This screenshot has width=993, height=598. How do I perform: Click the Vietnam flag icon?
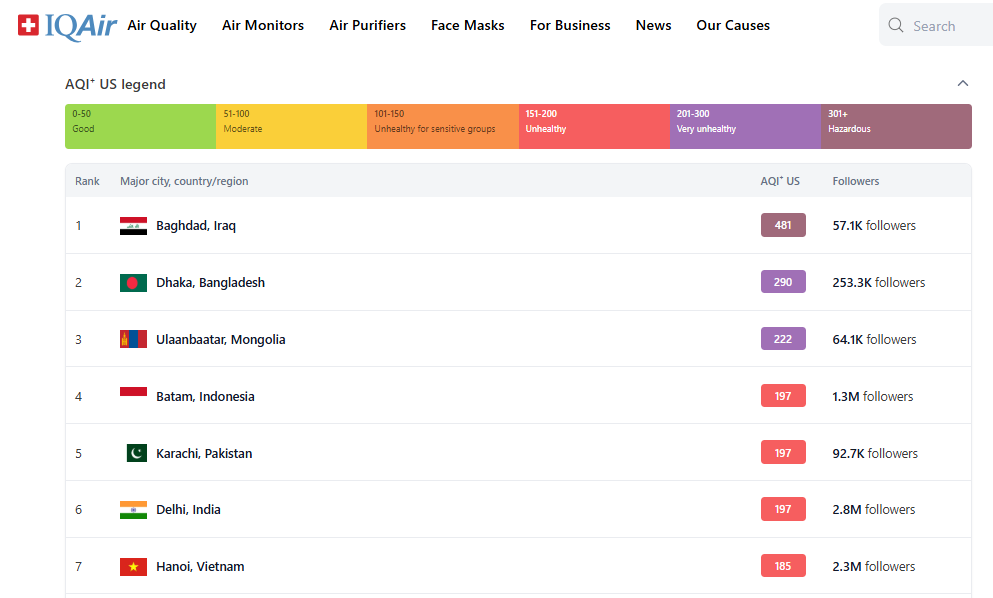click(133, 567)
